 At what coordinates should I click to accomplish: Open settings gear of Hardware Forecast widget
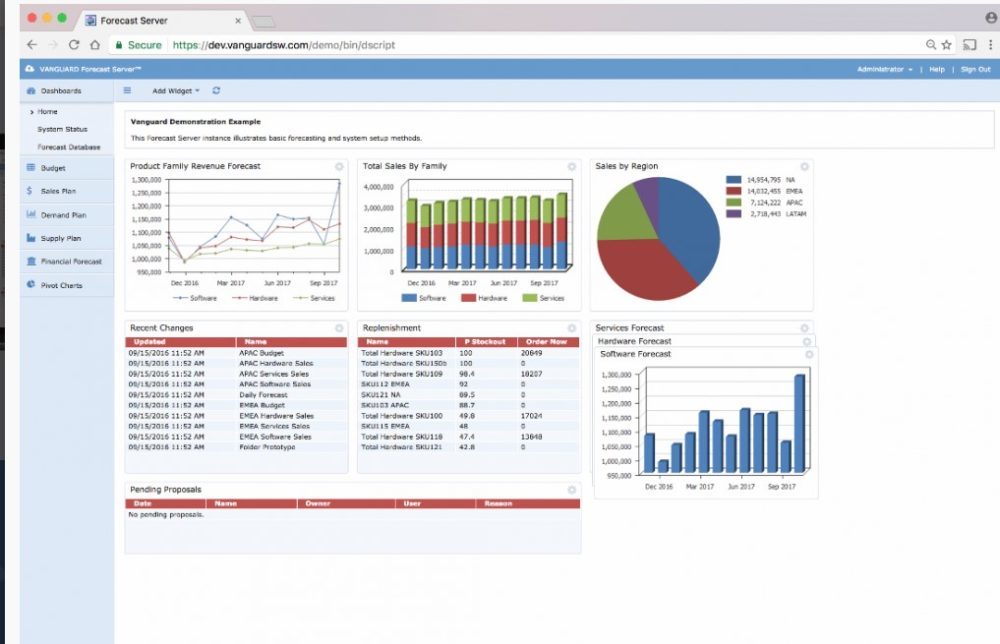coord(807,342)
